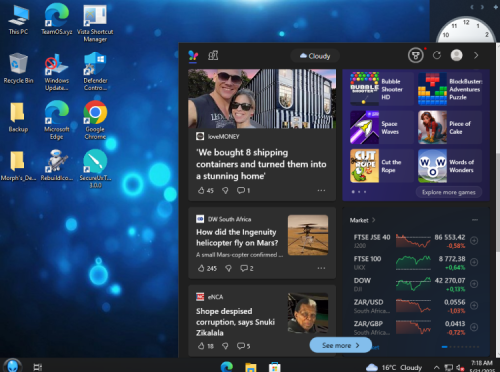500x372 pixels.
Task: Click Explore more games link
Action: [x=449, y=192]
